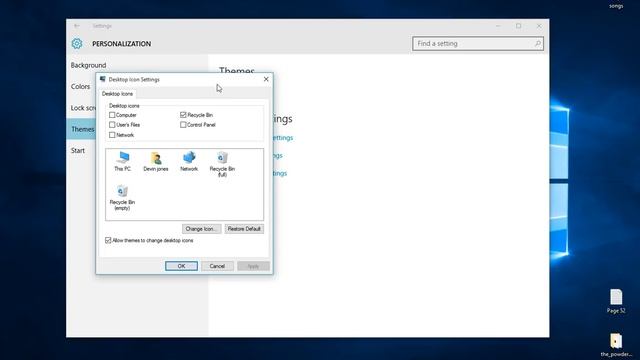Viewport: 640px width, 360px height.
Task: Click the Change Icon button
Action: coord(202,229)
